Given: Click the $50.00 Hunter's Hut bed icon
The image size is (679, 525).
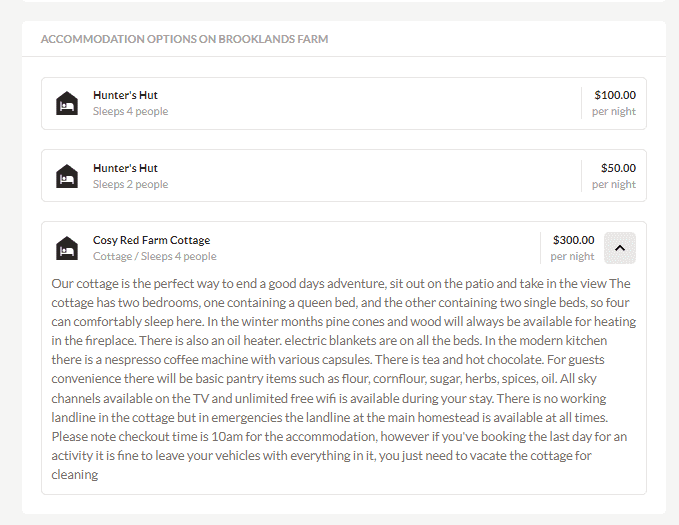Looking at the screenshot, I should coord(67,176).
